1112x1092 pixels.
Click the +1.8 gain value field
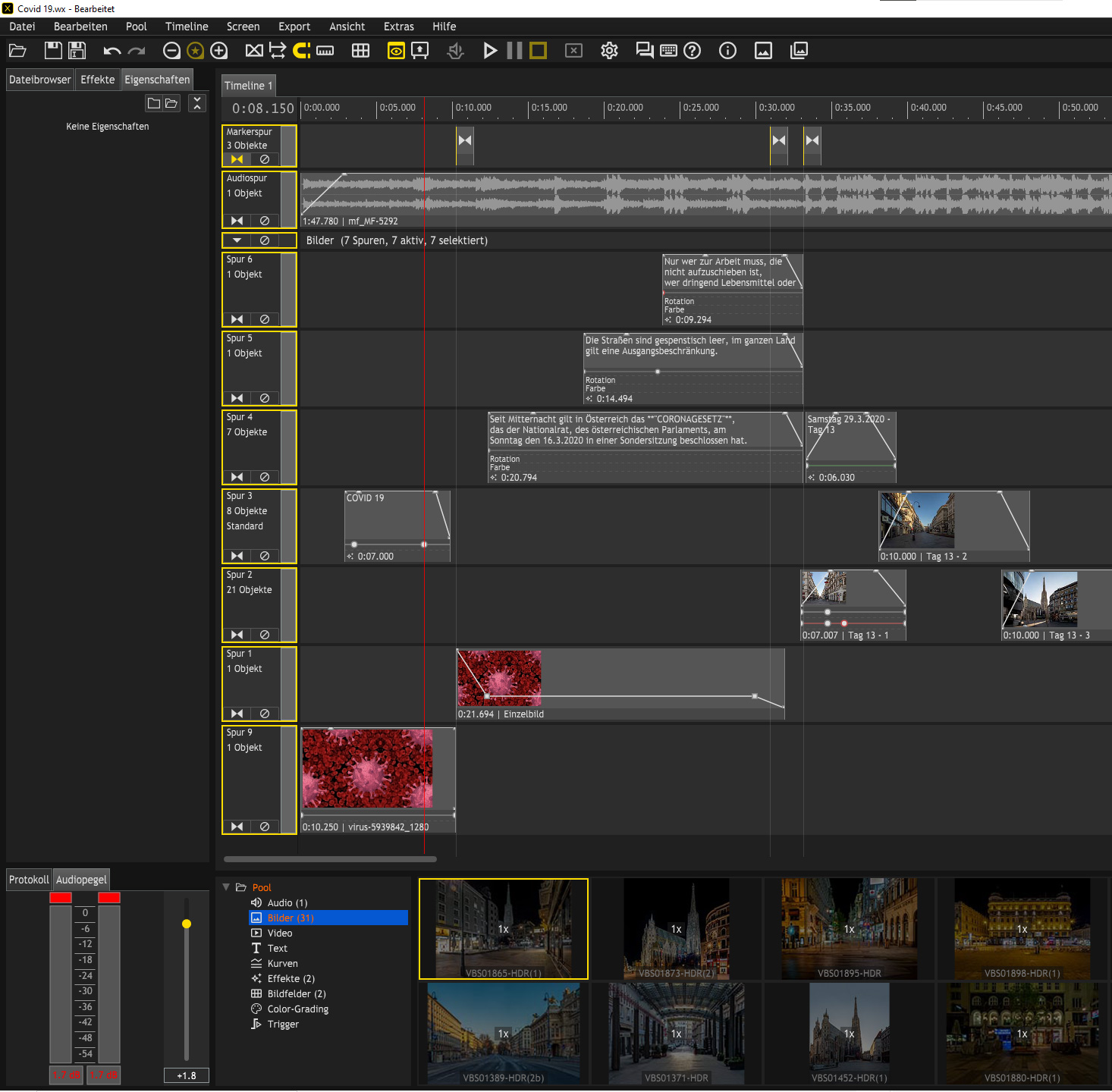pyautogui.click(x=187, y=1075)
